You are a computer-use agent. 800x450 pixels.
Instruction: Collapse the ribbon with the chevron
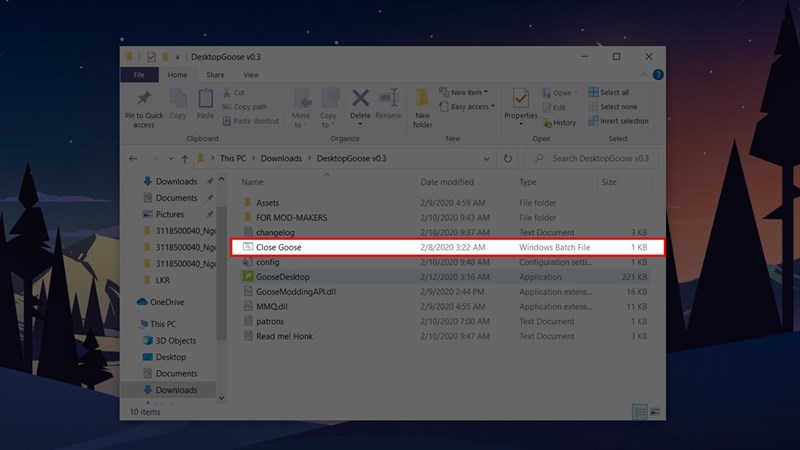coord(644,75)
